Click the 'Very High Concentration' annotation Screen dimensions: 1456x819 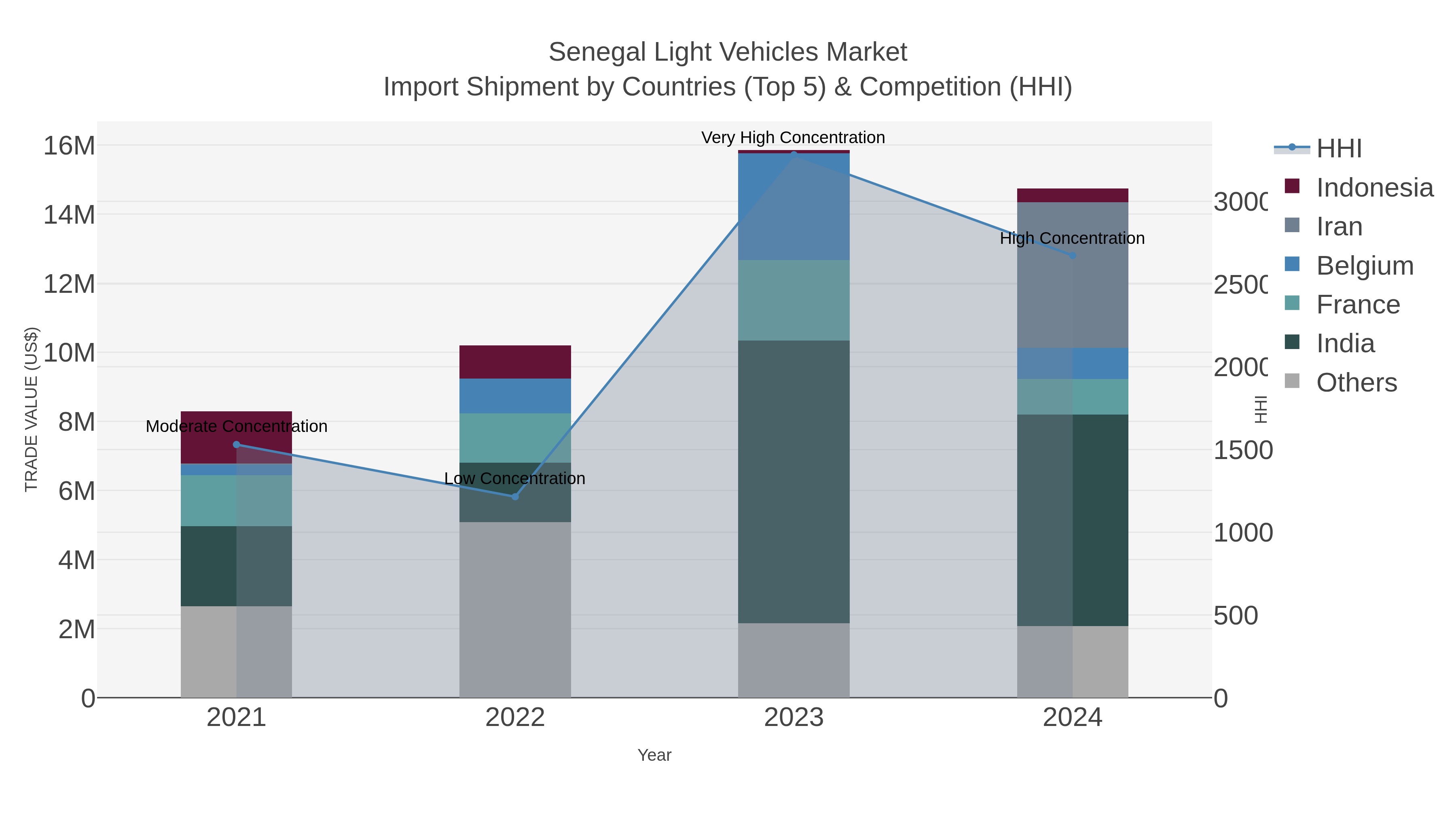794,138
